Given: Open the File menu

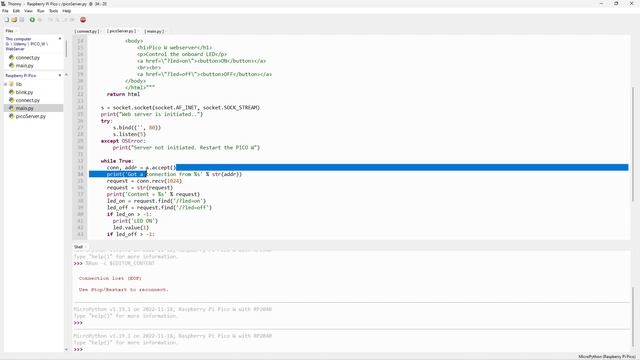Looking at the screenshot, I should point(5,11).
